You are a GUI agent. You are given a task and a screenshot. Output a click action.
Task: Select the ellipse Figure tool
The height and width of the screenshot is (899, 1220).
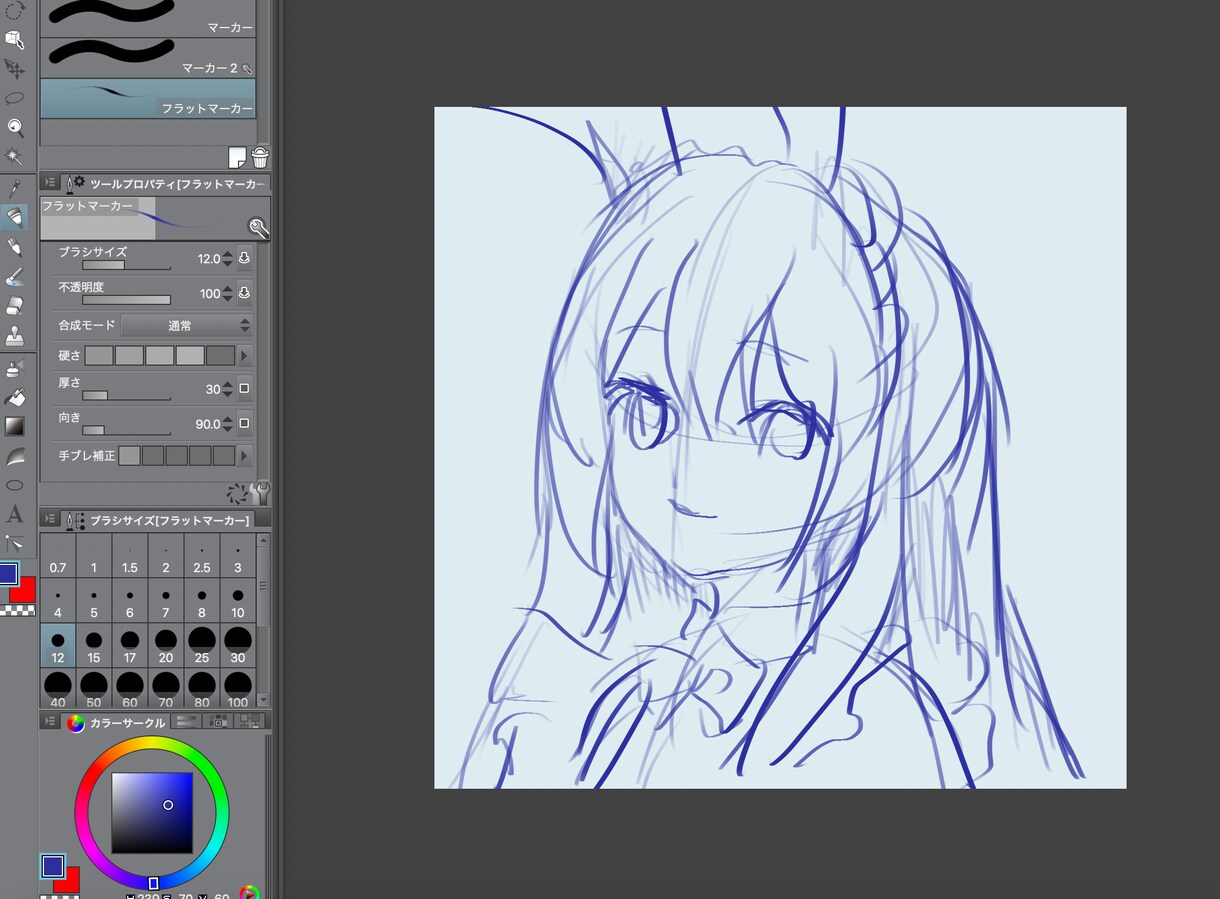click(x=15, y=485)
